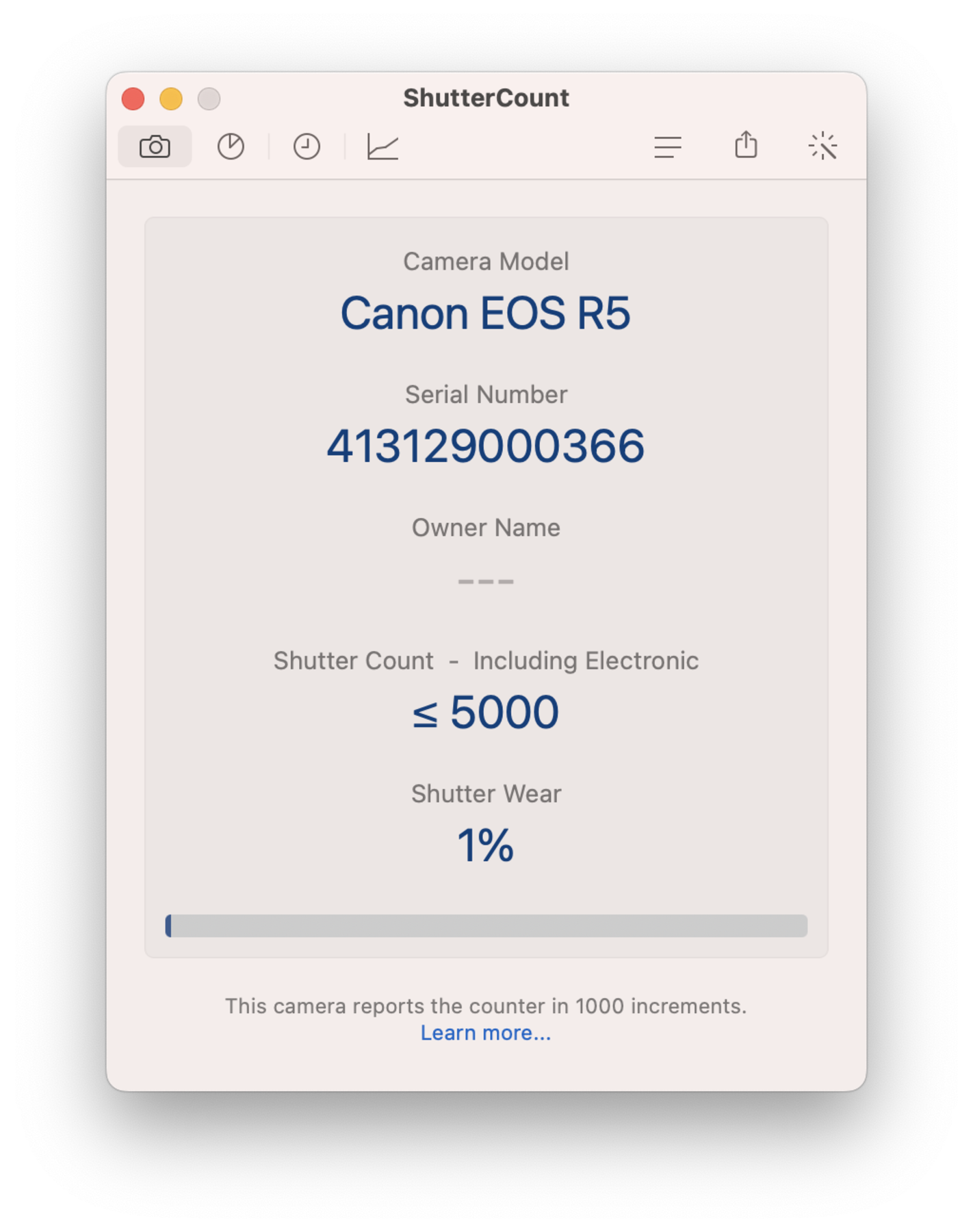Click the share export icon

coord(746,145)
